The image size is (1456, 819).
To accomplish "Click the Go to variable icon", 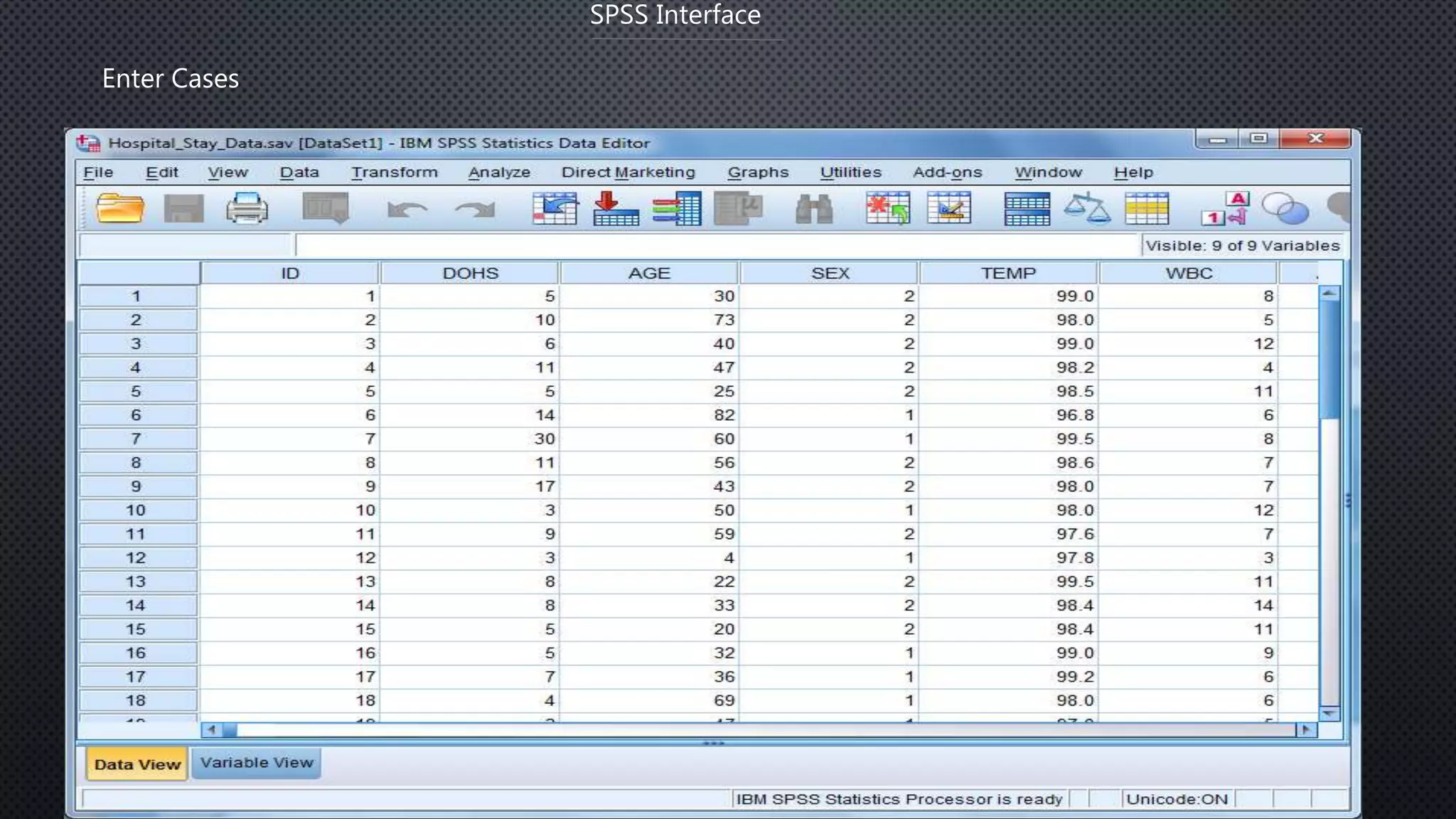I will tap(616, 209).
